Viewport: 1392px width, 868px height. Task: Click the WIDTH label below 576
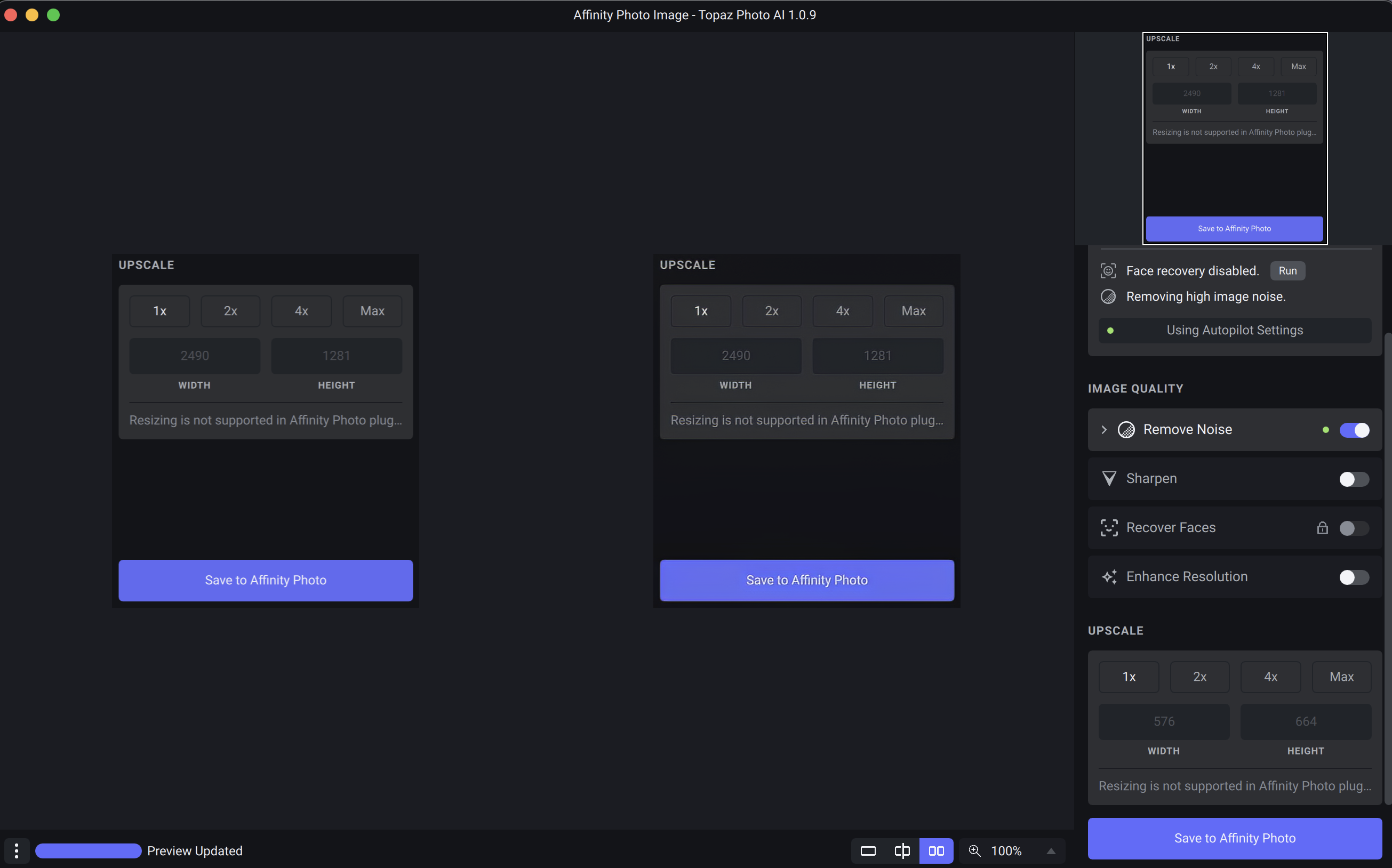pyautogui.click(x=1163, y=751)
